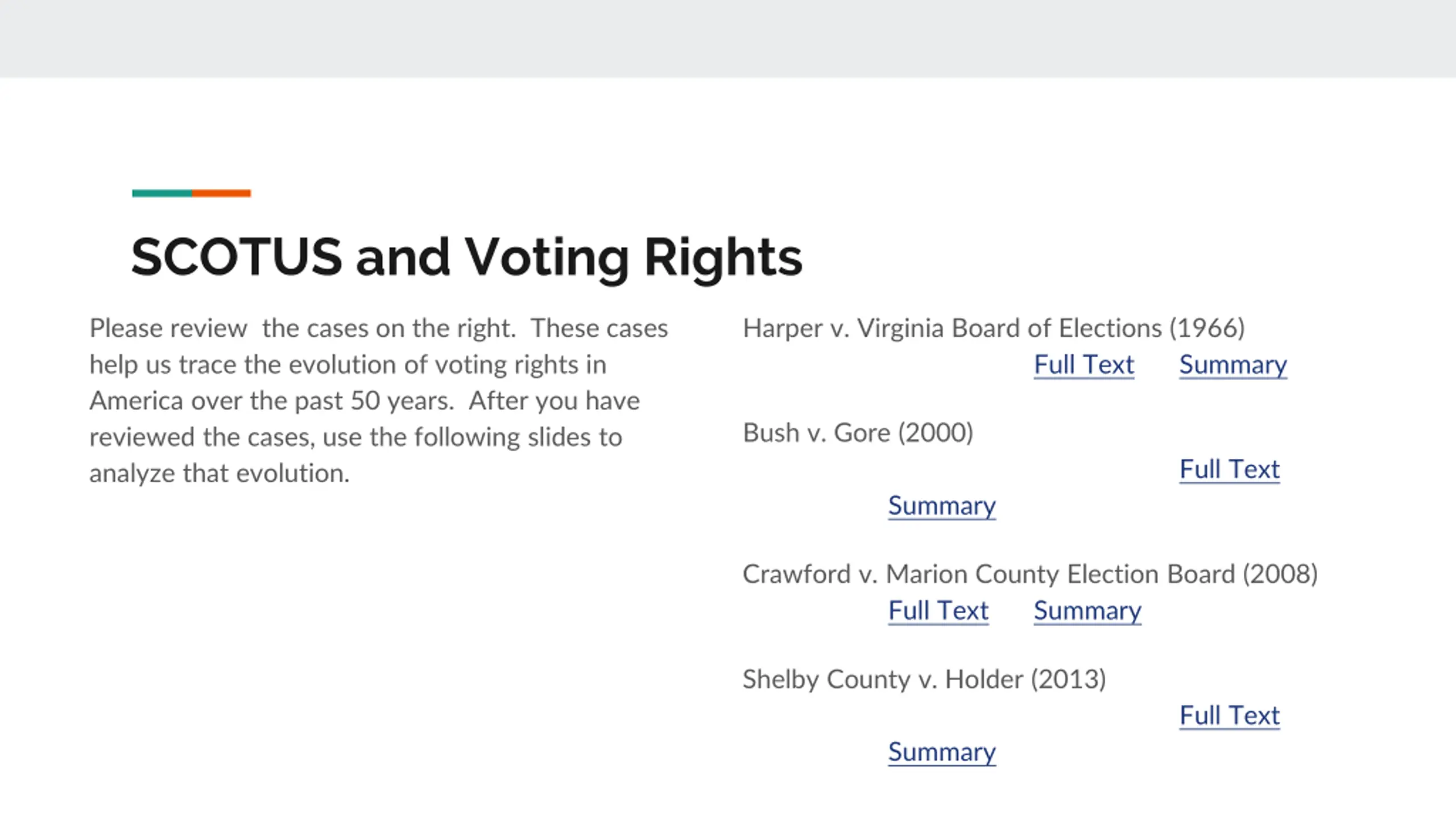Open Summary link under Bush v. Gore
Viewport: 1456px width, 819px height.
point(942,506)
